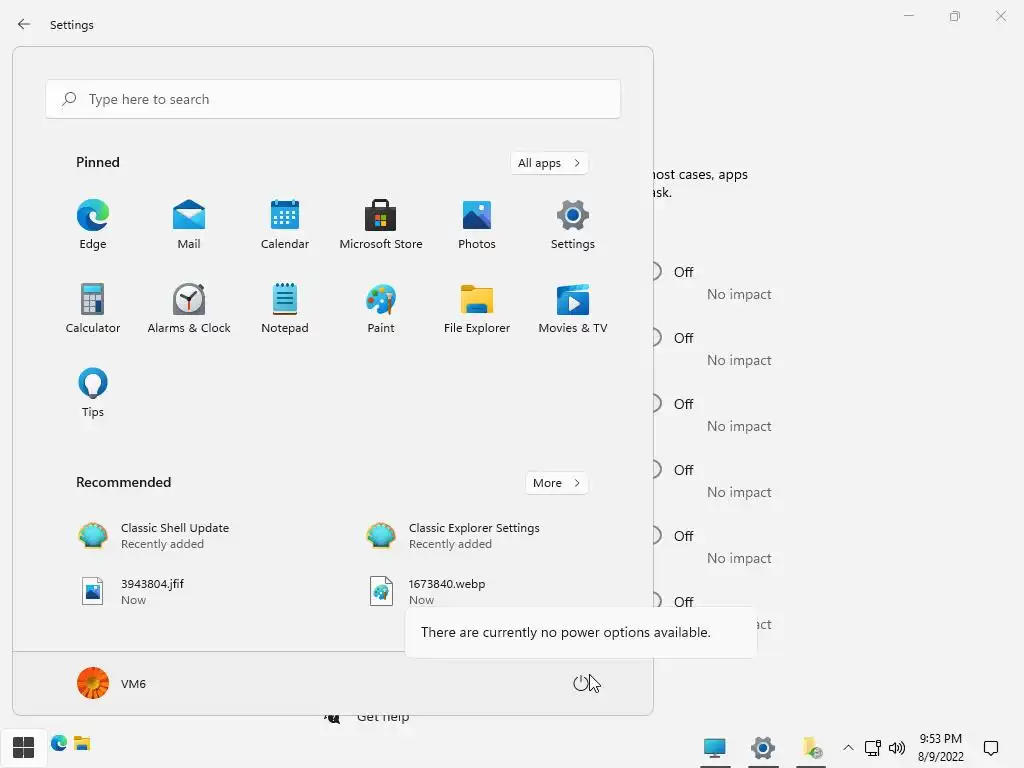
Task: Open Microsoft Store from pinned apps
Action: pos(381,225)
